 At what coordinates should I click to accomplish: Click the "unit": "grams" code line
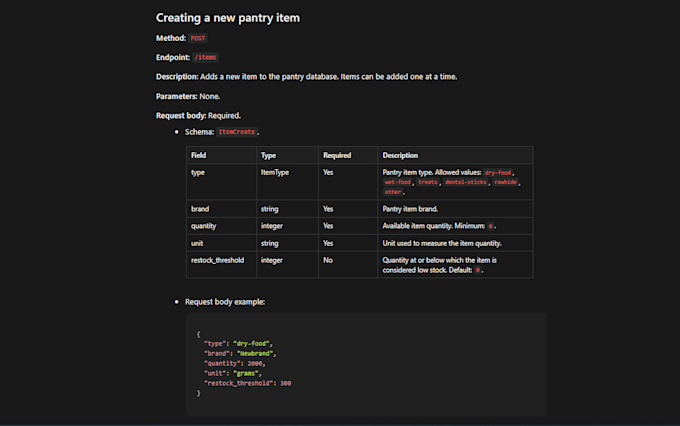pos(232,373)
